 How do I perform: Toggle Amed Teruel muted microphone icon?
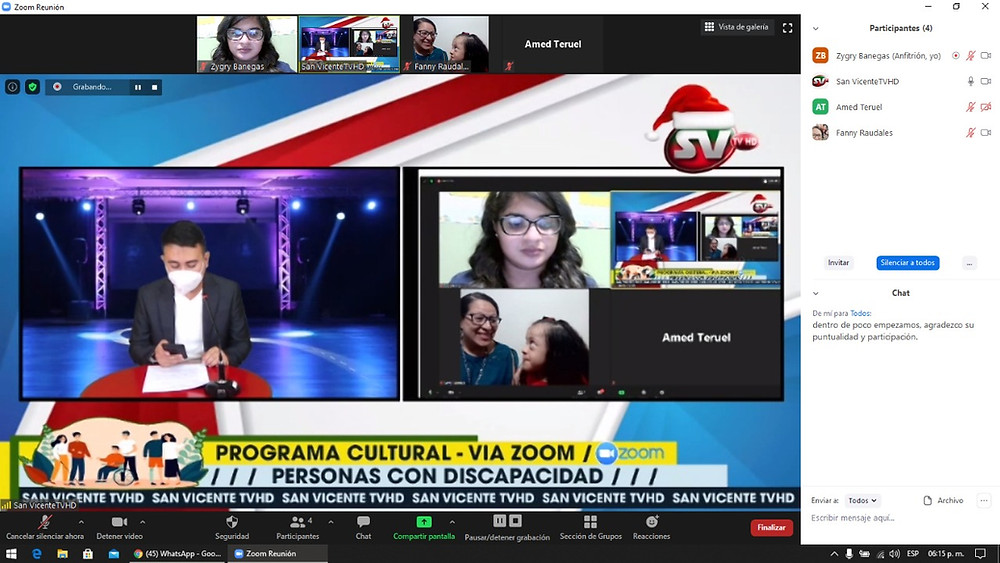(971, 106)
